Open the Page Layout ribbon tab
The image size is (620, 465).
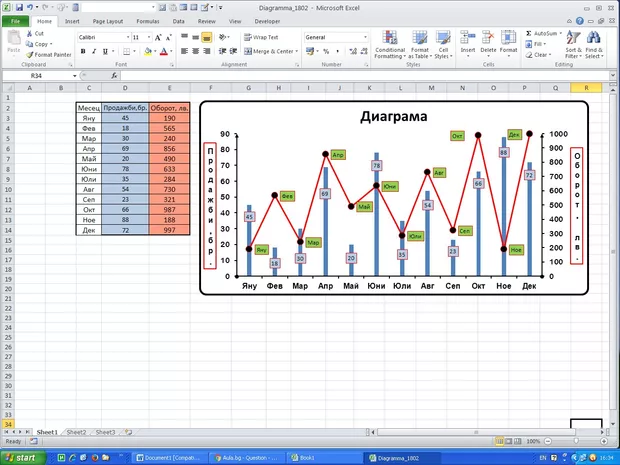(x=108, y=20)
